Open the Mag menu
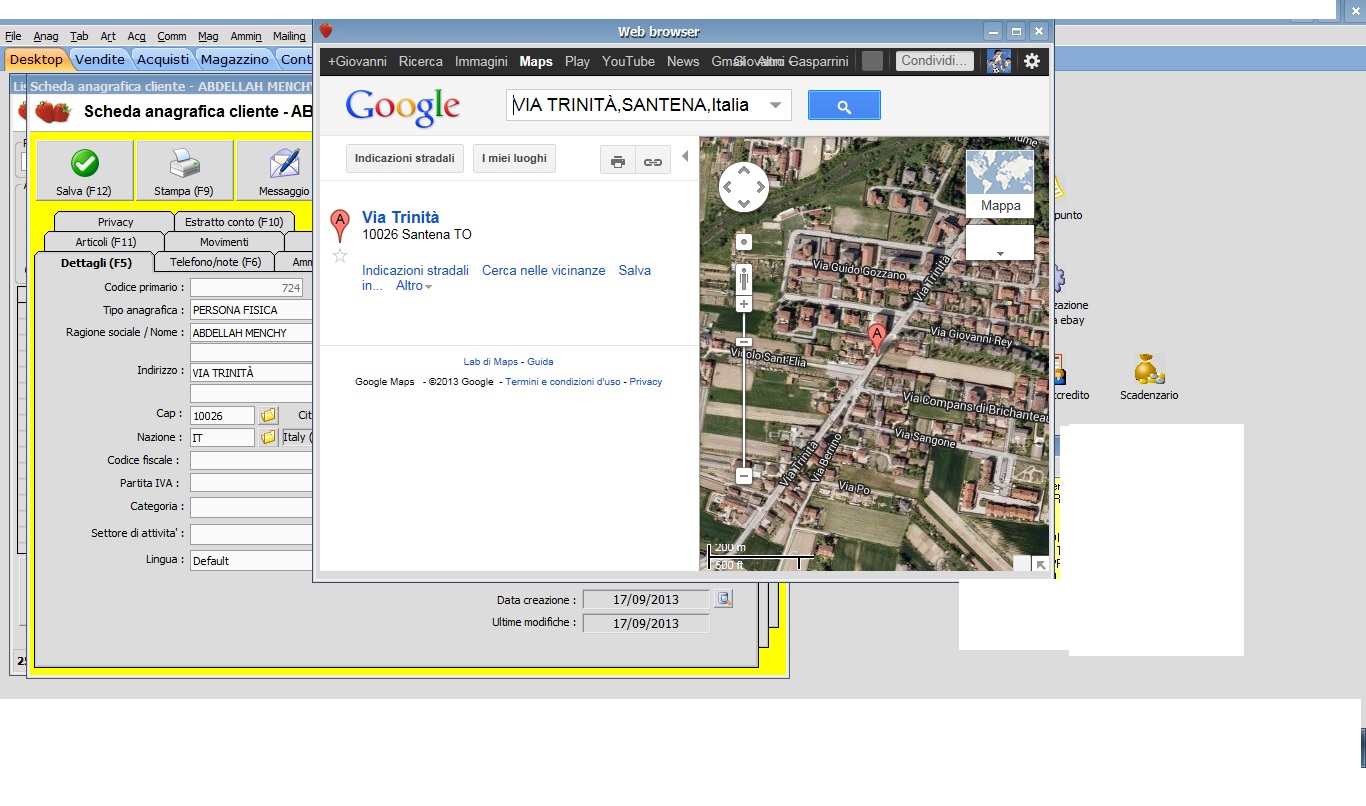The height and width of the screenshot is (806, 1366). pos(208,36)
